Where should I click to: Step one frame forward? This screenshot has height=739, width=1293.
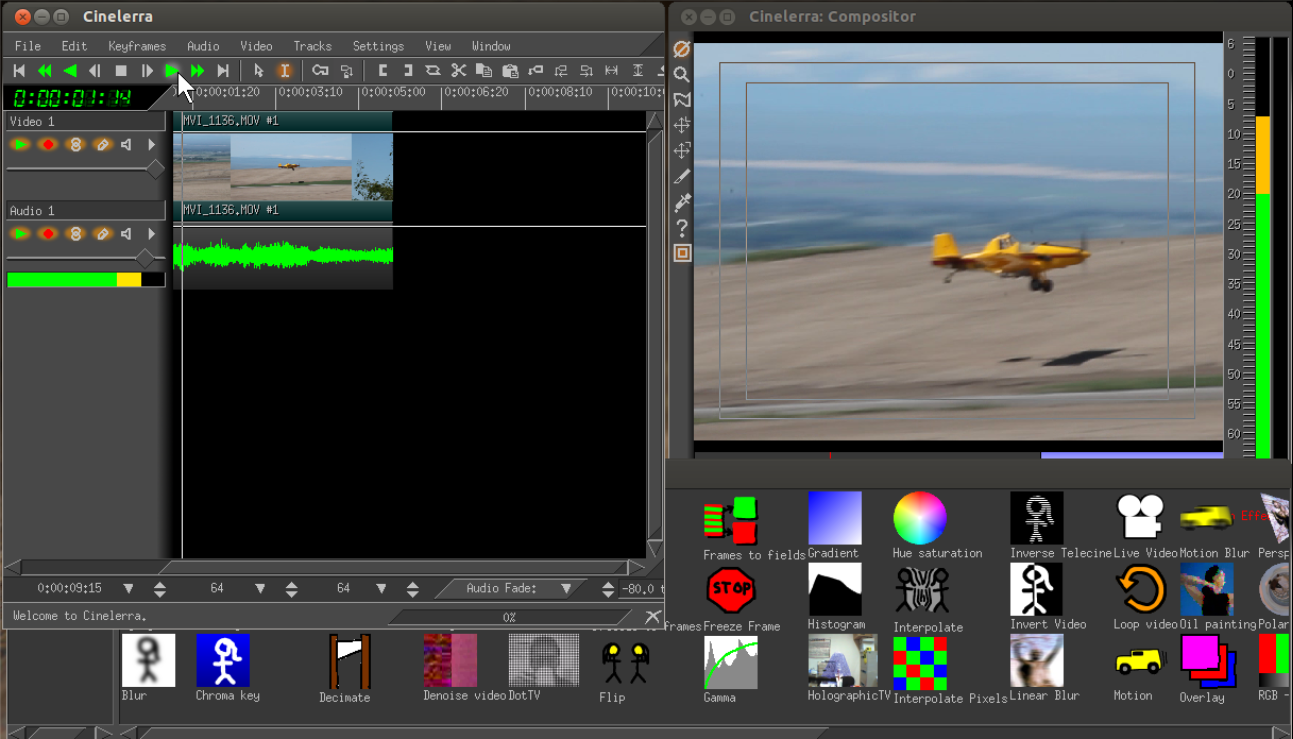pyautogui.click(x=147, y=71)
